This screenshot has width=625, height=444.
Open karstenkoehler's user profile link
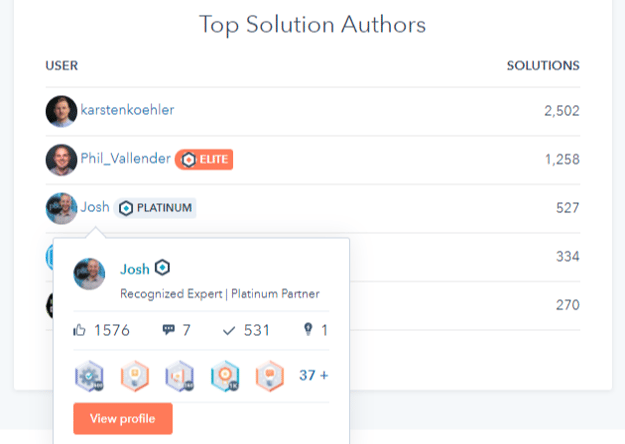pos(127,110)
